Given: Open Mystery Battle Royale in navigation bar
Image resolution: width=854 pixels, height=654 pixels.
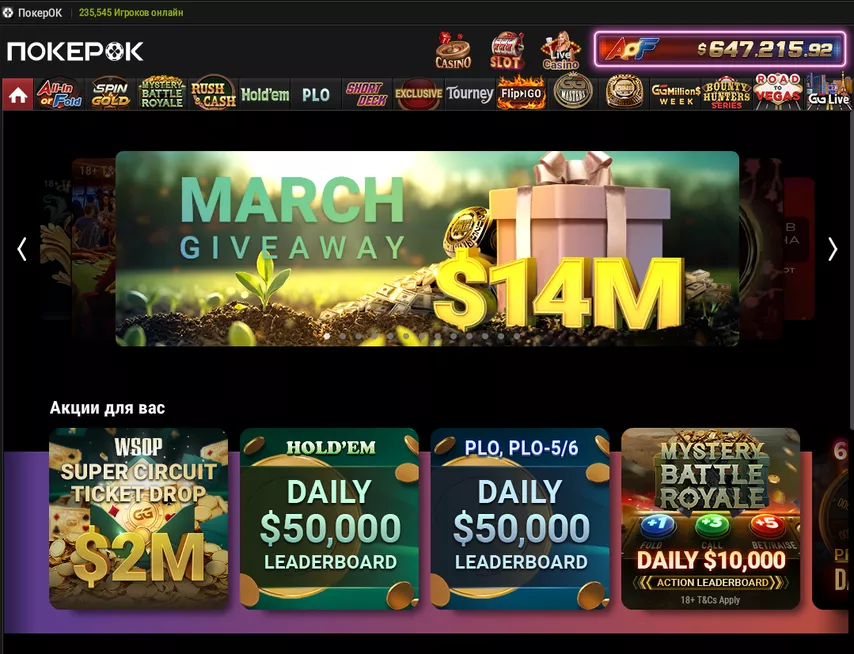Looking at the screenshot, I should click(x=162, y=94).
